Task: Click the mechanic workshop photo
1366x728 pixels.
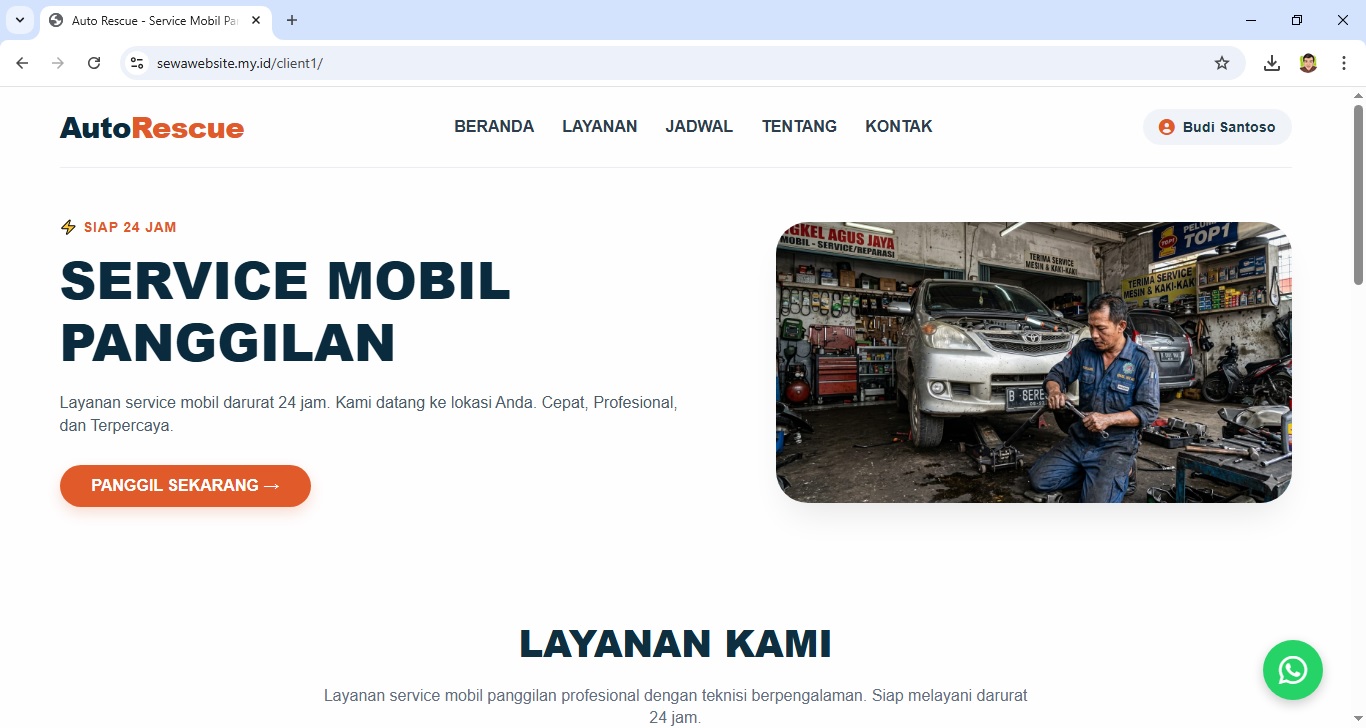Action: click(1034, 362)
